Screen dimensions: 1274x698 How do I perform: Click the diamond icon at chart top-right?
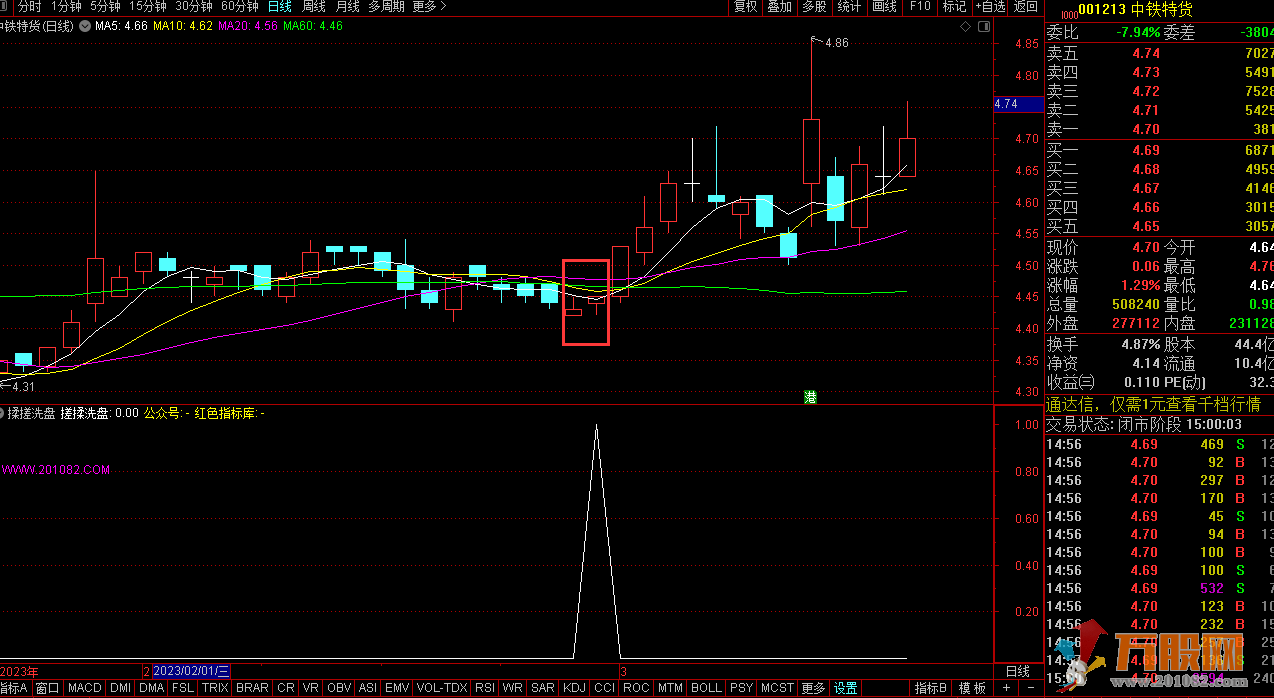[x=964, y=28]
